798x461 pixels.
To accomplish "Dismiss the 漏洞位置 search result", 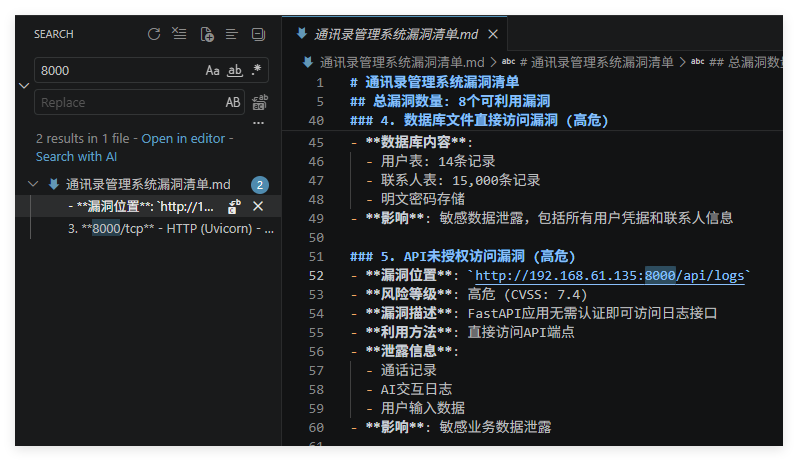I will 258,206.
